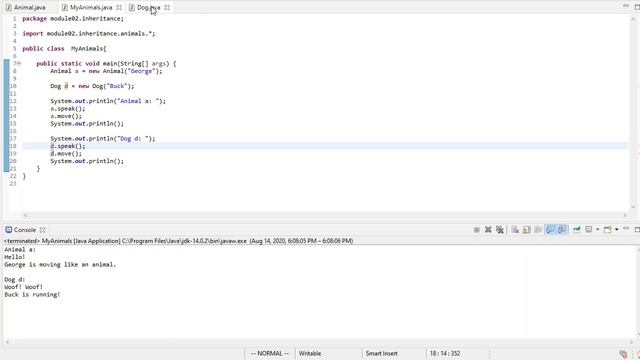
Task: Click the Terminate button in the Console toolbar
Action: (476, 230)
